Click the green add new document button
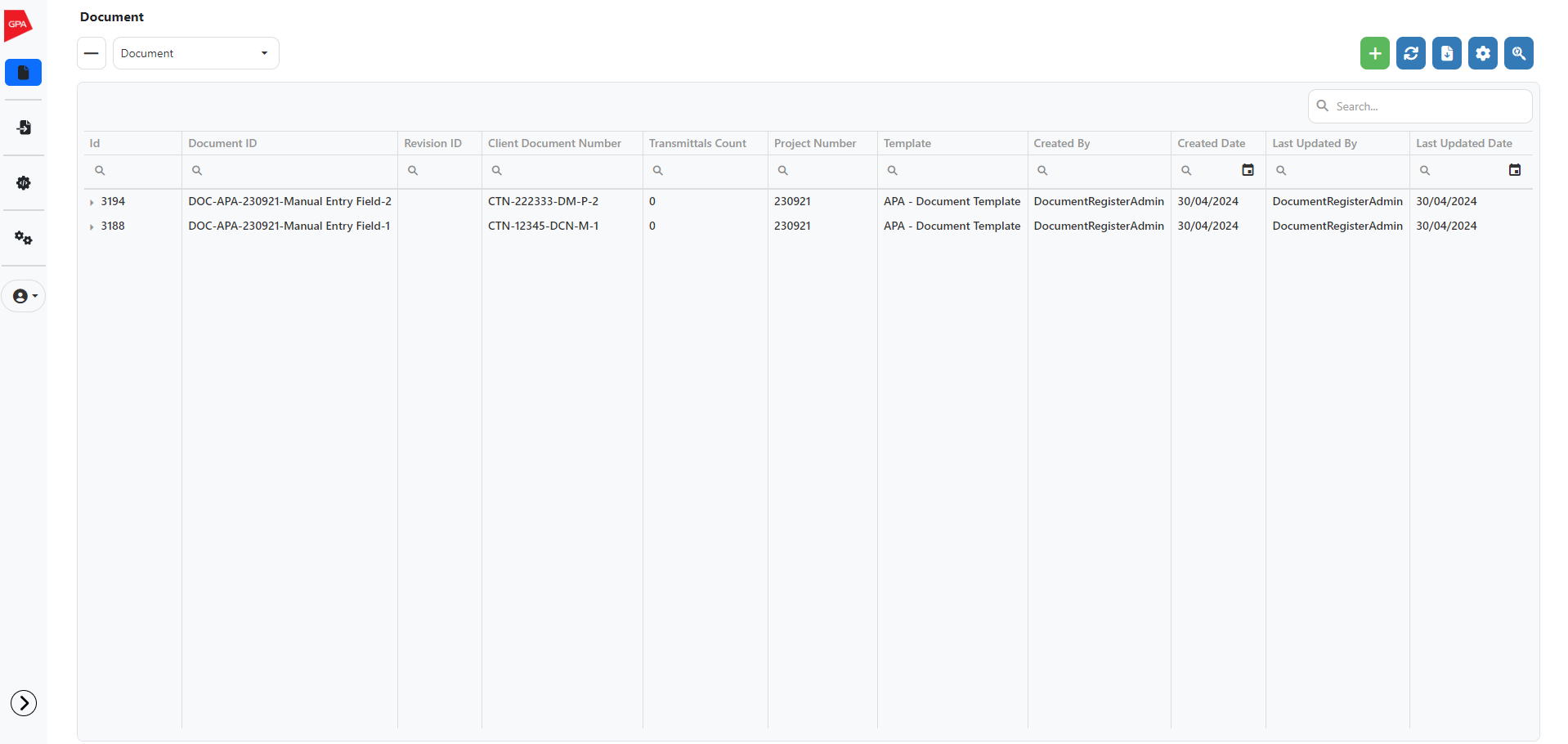Screen dimensions: 1568x744 [1374, 53]
